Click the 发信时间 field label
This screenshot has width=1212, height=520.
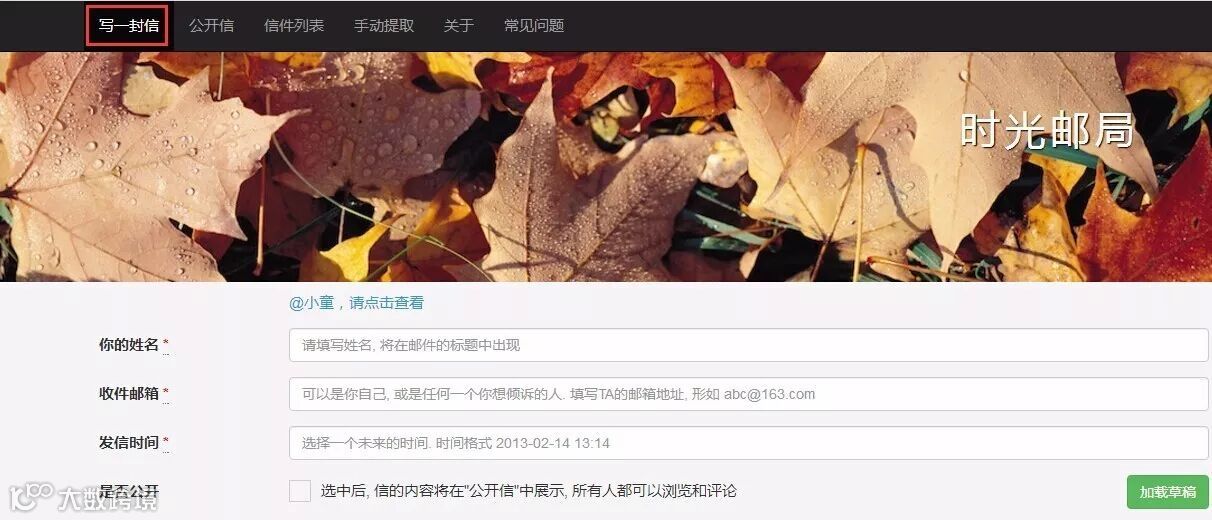pyautogui.click(x=129, y=443)
